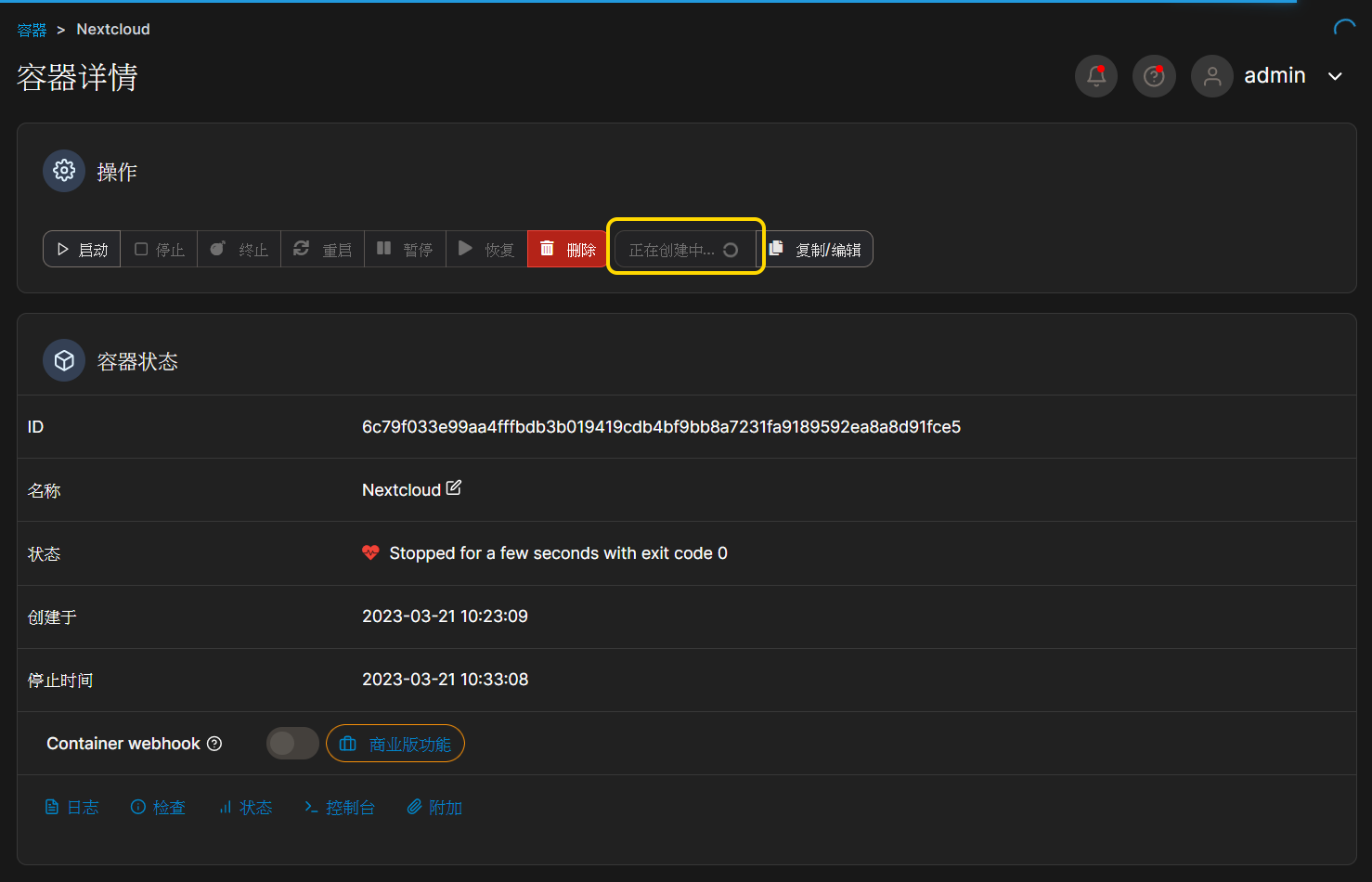Open the 日志 logs link
The width and height of the screenshot is (1372, 882).
pyautogui.click(x=71, y=807)
